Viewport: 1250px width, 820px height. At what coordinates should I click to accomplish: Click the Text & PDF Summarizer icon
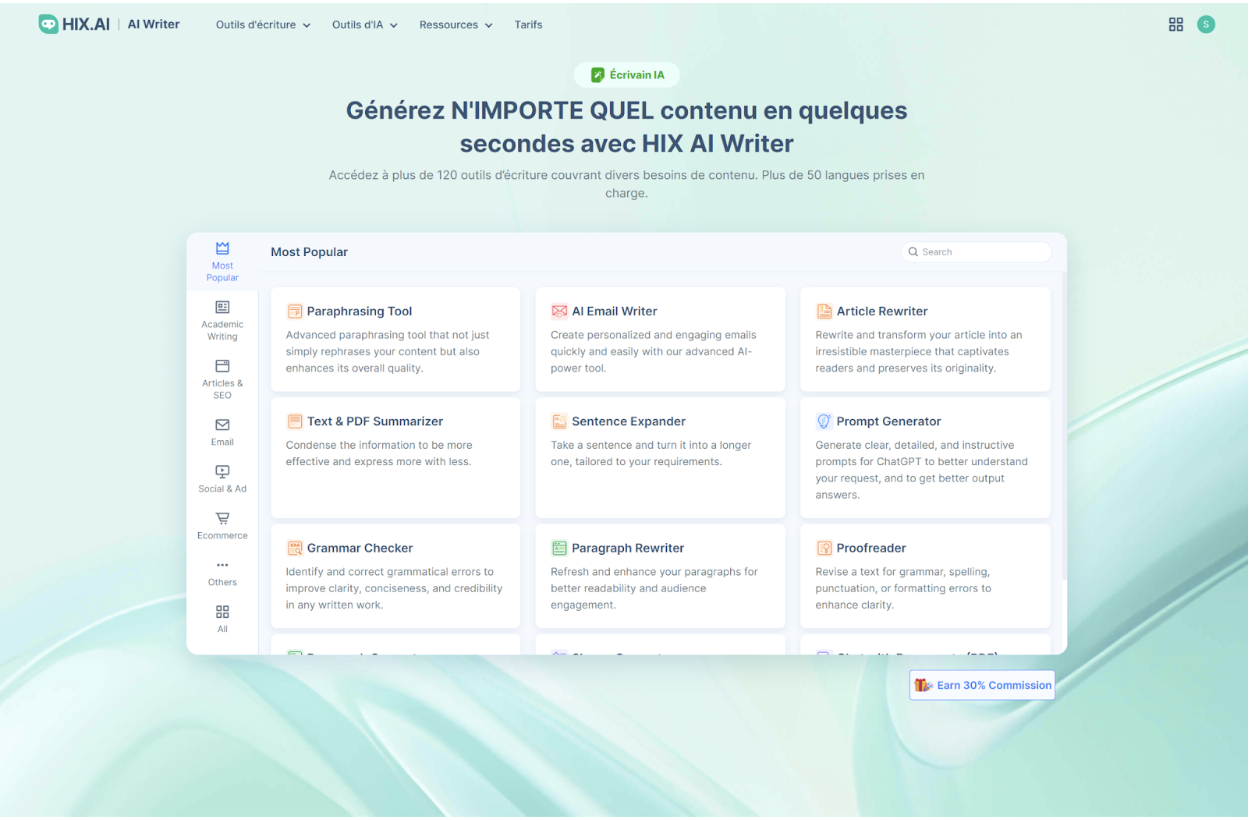pyautogui.click(x=294, y=421)
